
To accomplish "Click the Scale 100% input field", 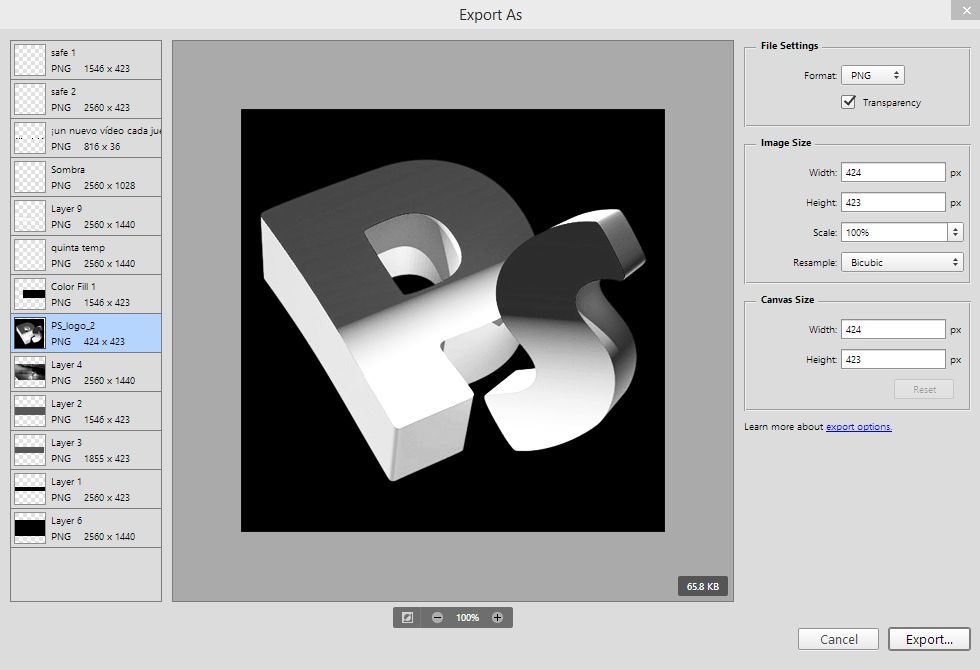I will 894,232.
